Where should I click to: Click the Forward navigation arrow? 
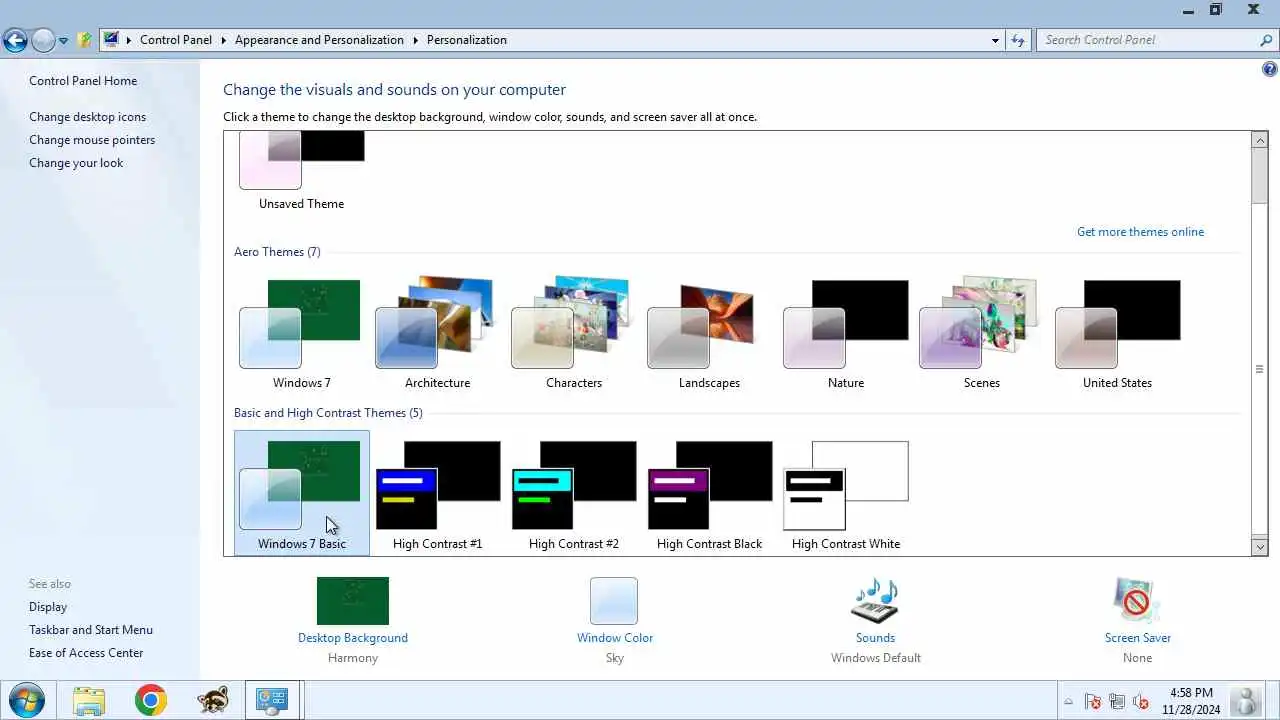pos(43,40)
